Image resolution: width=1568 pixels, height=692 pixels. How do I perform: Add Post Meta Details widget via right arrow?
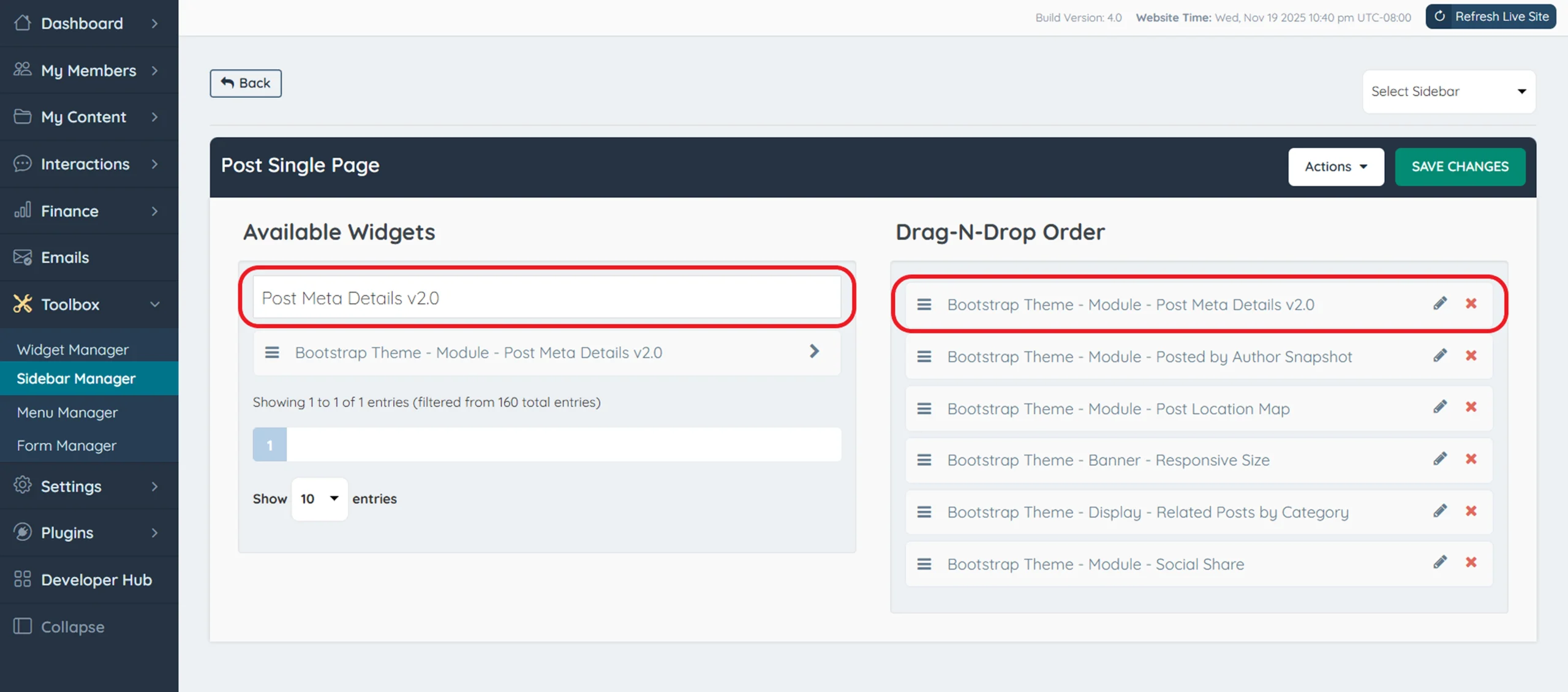pos(814,352)
